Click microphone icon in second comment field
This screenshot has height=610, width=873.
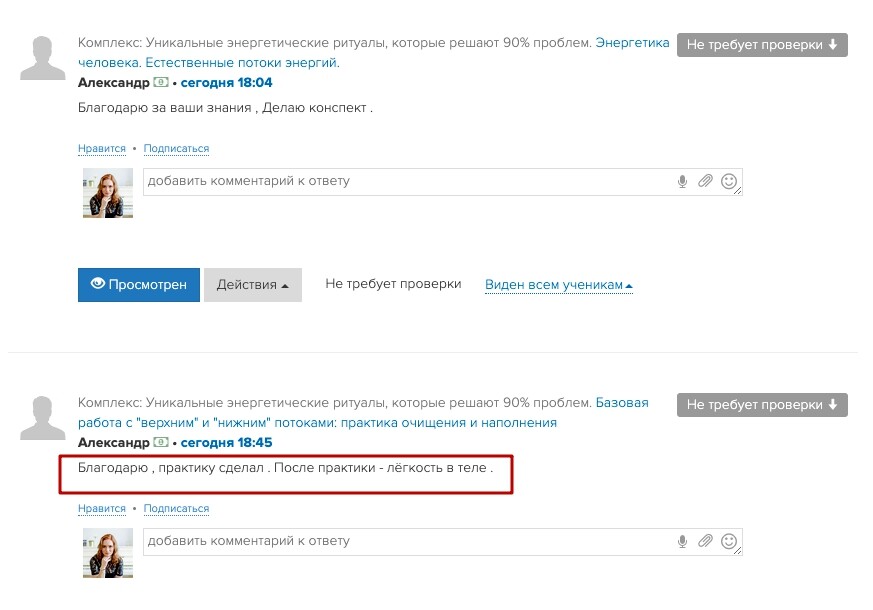pos(683,541)
